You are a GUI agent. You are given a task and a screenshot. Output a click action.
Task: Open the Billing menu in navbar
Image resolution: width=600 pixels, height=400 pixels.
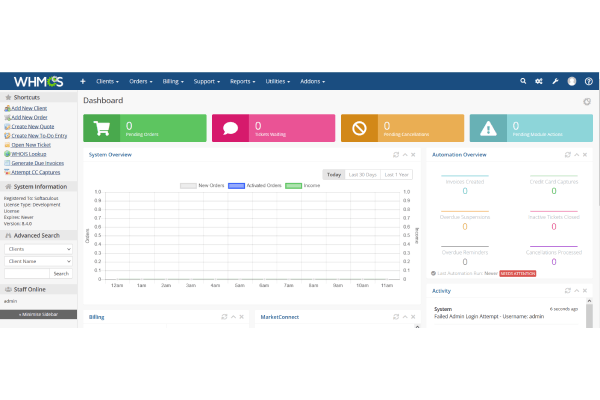coord(174,81)
